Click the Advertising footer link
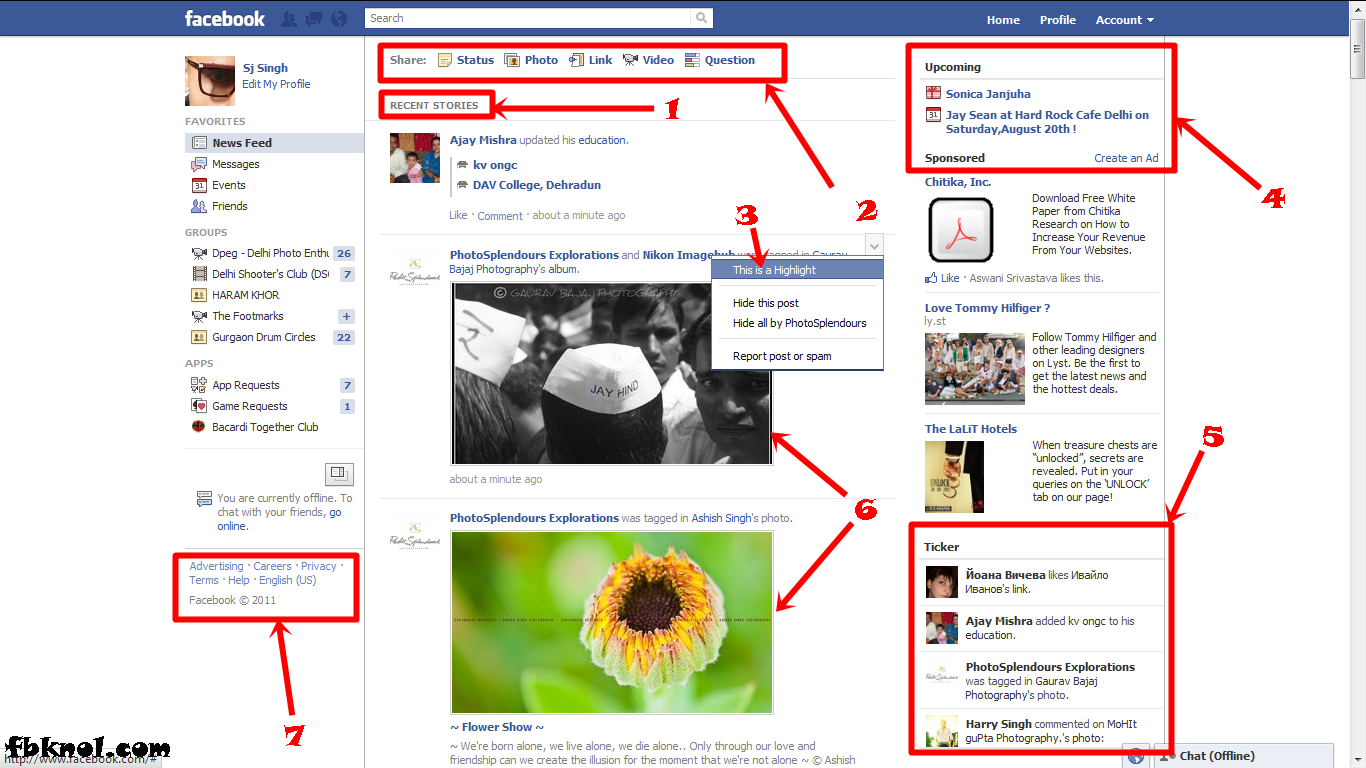The image size is (1366, 768). coord(216,566)
